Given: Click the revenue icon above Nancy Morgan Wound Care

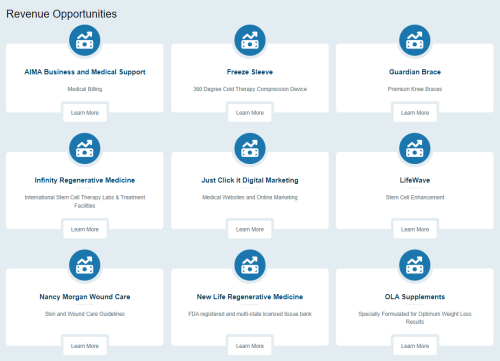Looking at the screenshot, I should (x=85, y=265).
